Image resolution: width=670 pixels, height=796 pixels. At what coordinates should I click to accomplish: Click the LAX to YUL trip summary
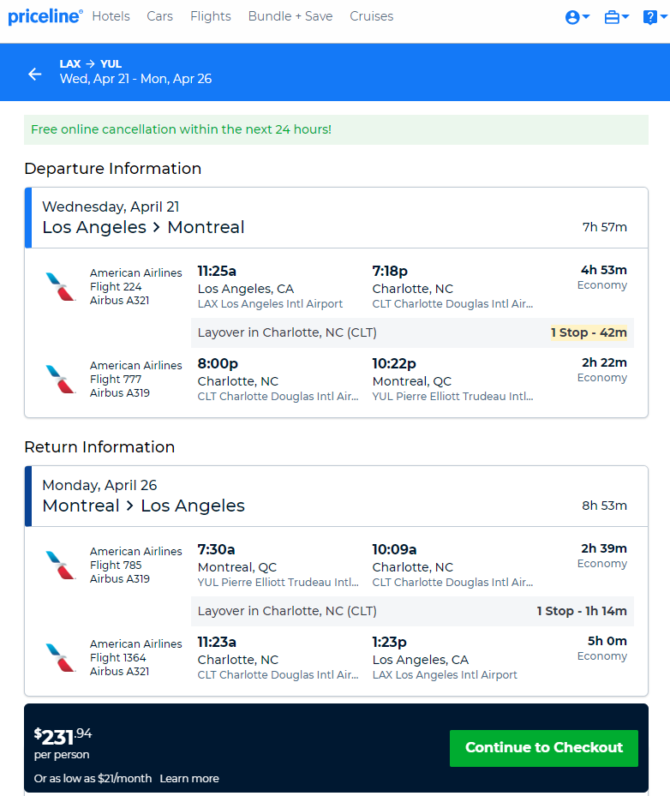coord(136,72)
